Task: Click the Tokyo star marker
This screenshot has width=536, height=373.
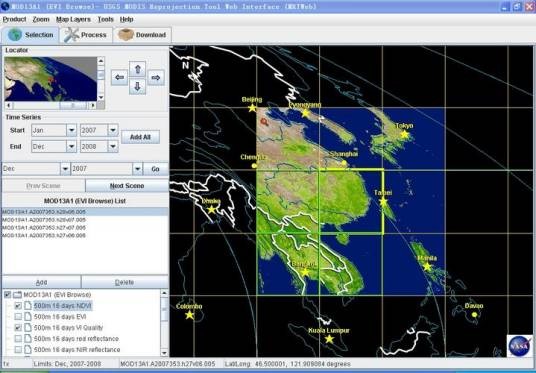Action: point(404,134)
